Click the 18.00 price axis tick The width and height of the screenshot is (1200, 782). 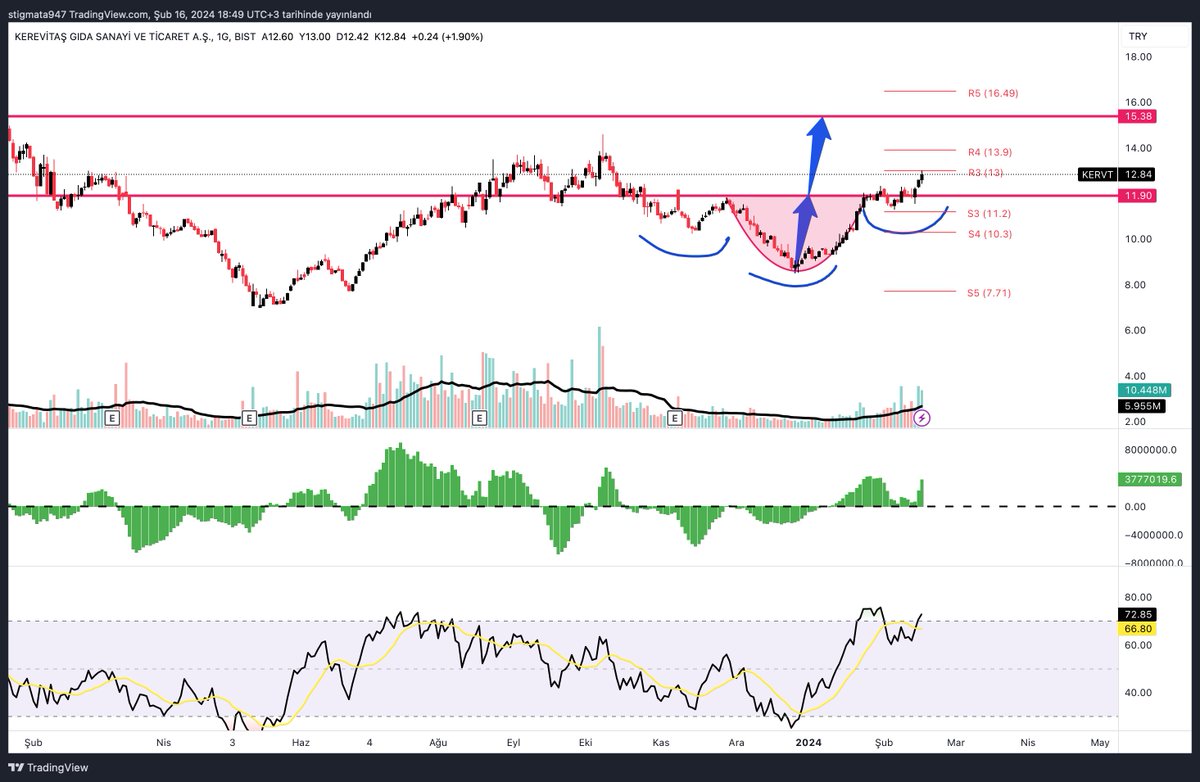pos(1139,57)
